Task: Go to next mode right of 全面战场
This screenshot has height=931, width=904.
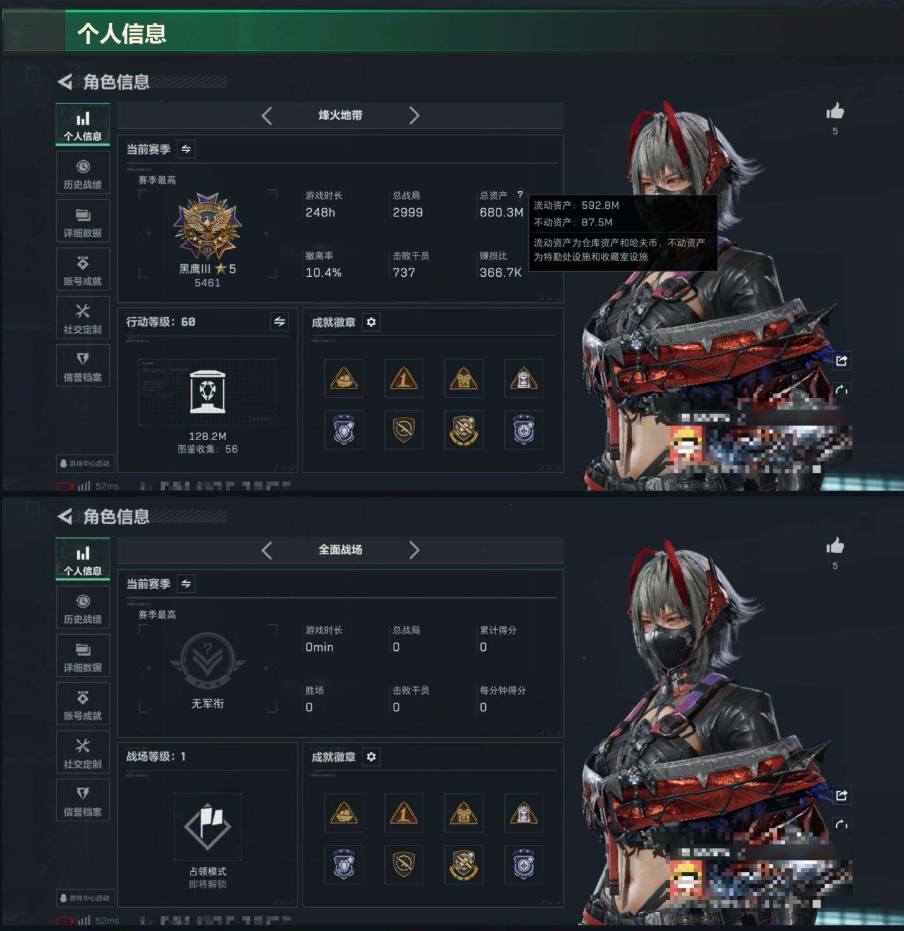Action: click(414, 550)
